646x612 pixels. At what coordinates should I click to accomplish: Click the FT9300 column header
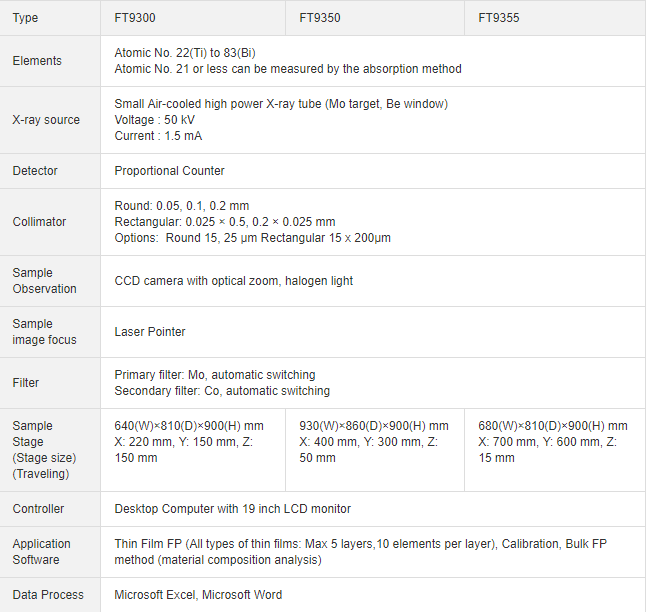point(135,18)
